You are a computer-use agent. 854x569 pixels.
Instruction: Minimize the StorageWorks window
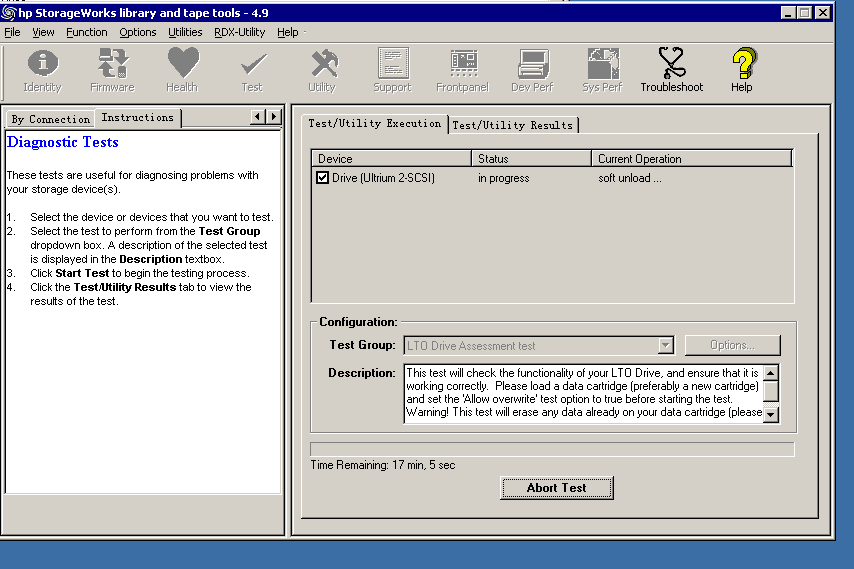[788, 13]
